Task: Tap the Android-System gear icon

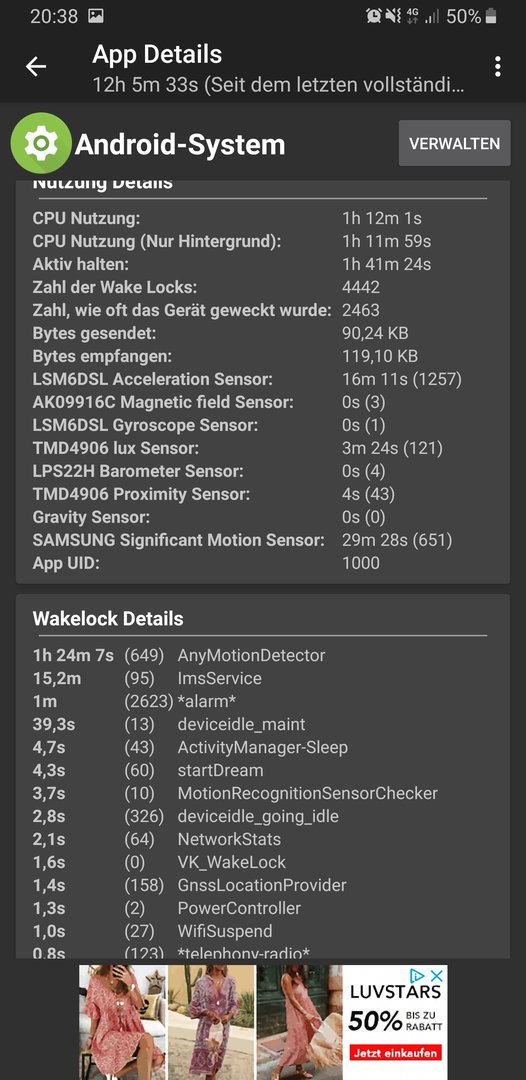Action: (x=41, y=143)
